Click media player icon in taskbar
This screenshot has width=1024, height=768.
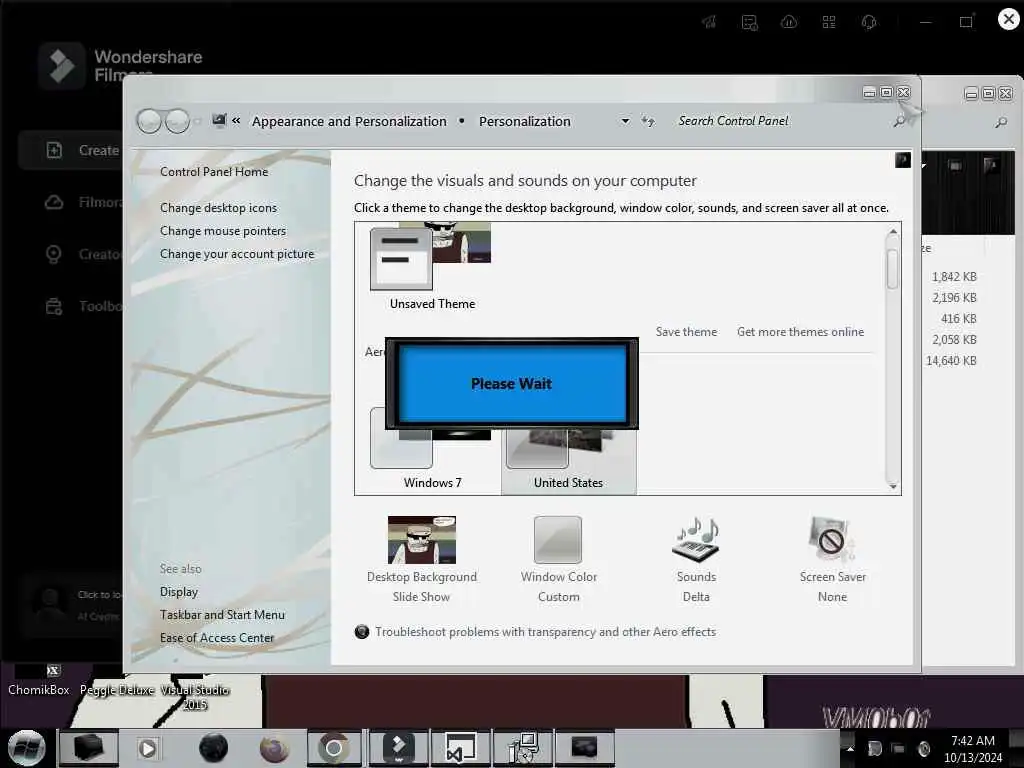tap(148, 748)
